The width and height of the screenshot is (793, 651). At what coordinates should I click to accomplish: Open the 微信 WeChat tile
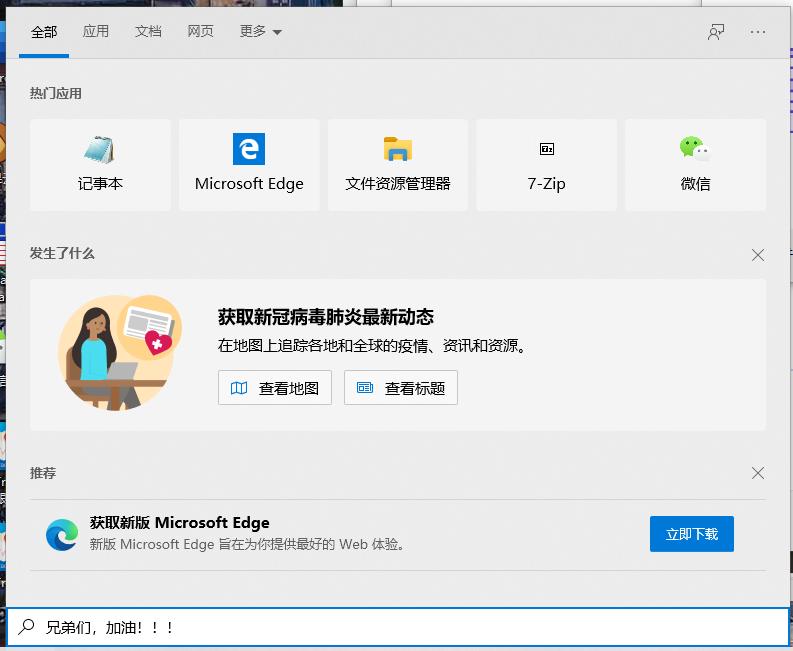coord(695,165)
